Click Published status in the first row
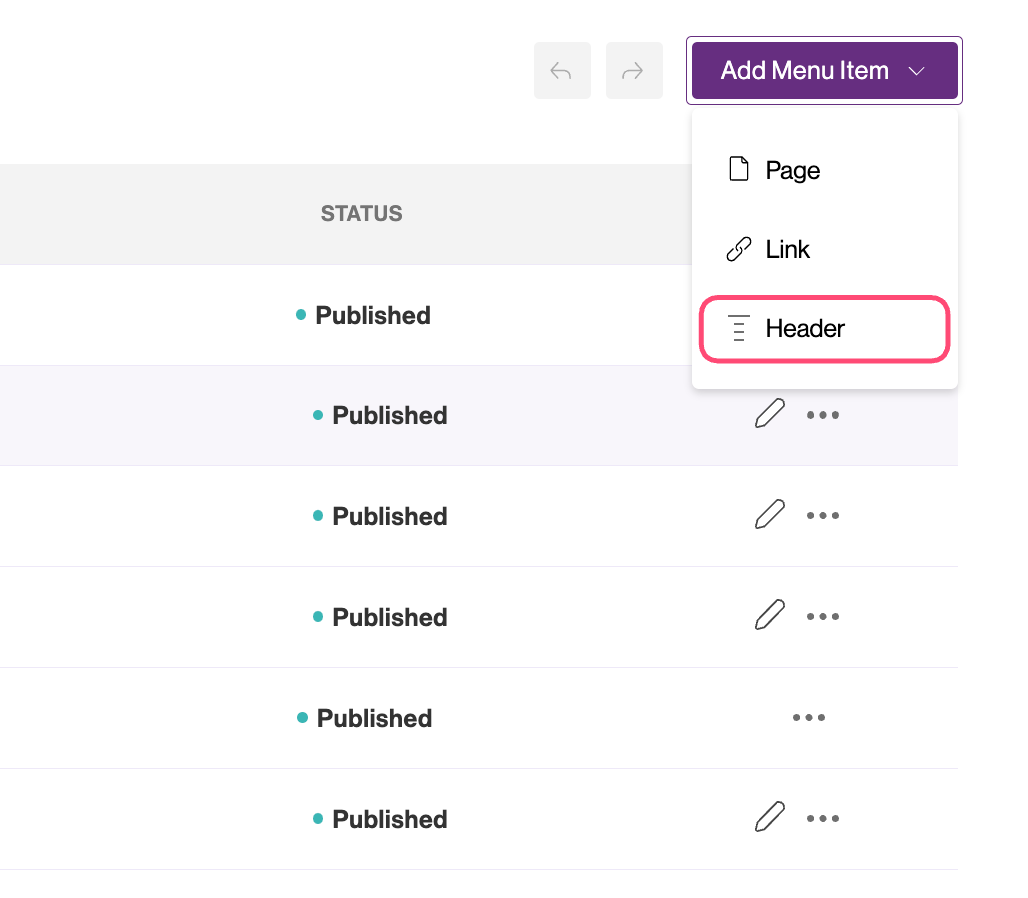Viewport: 1028px width, 898px height. 372,315
